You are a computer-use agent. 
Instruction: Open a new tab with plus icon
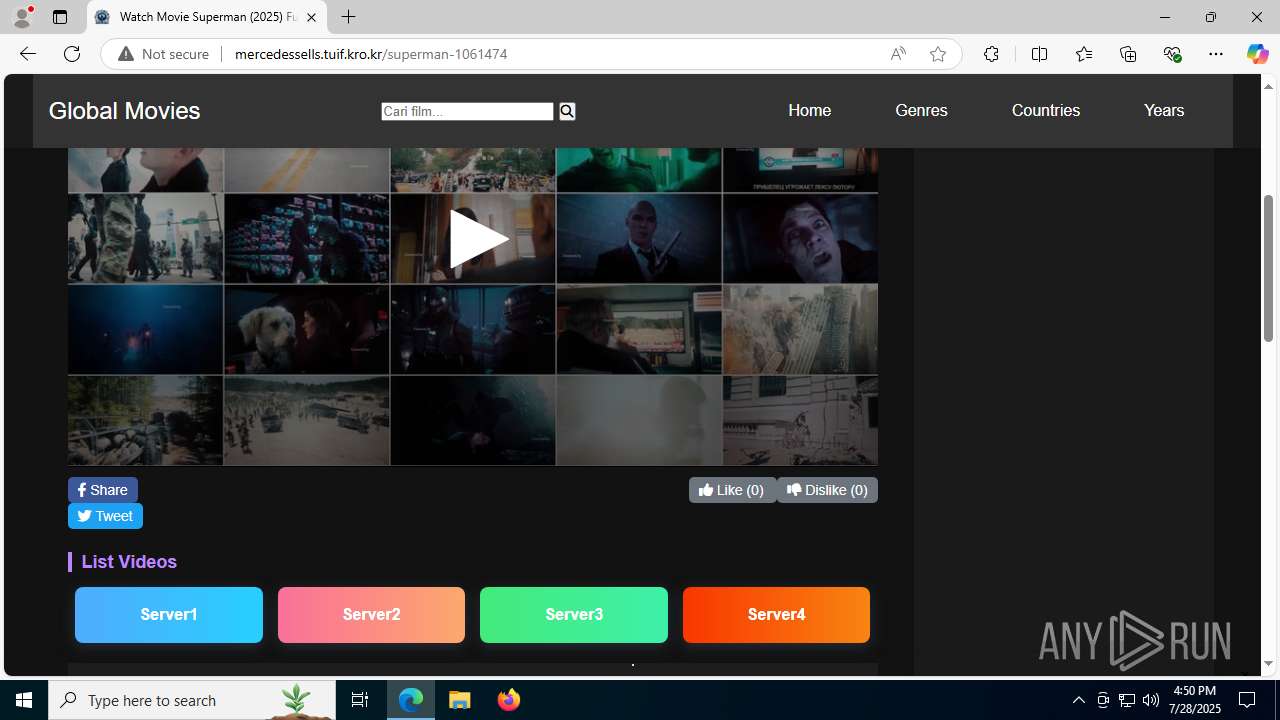348,17
